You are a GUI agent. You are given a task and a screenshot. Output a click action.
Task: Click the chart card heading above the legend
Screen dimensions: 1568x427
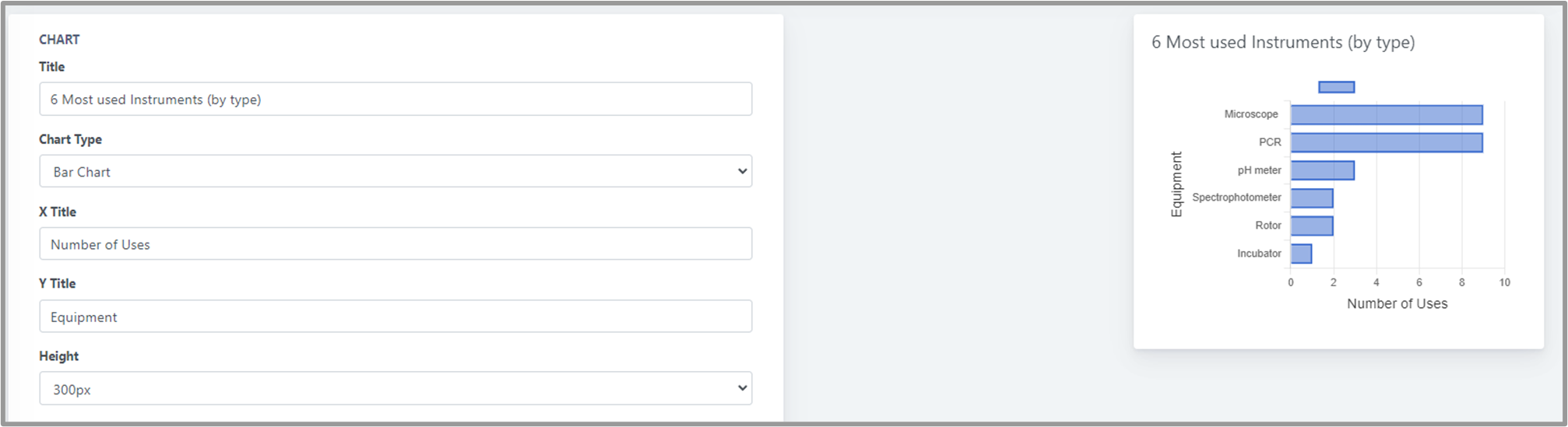coord(1283,43)
